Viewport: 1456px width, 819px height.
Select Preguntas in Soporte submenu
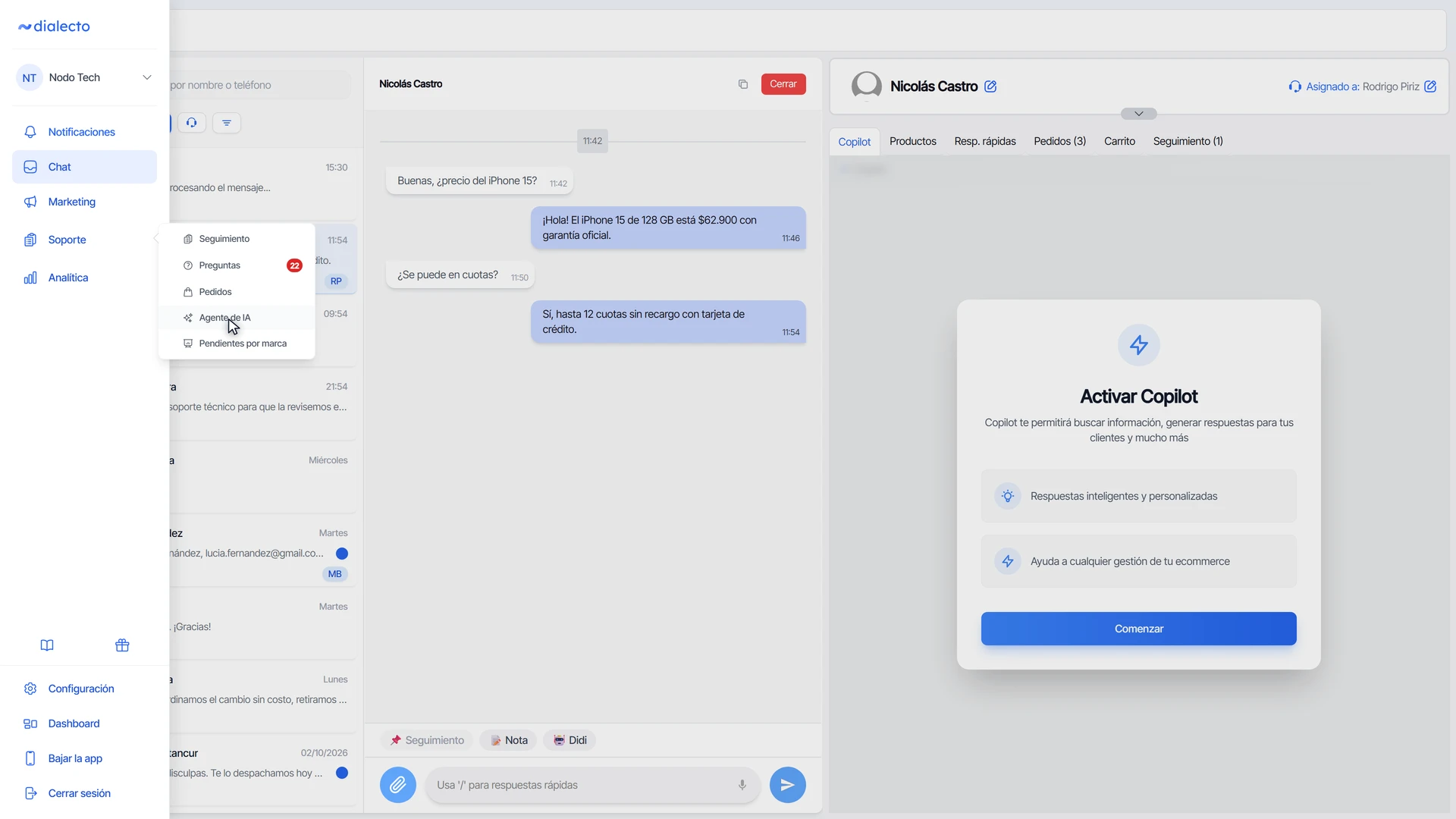click(x=237, y=265)
